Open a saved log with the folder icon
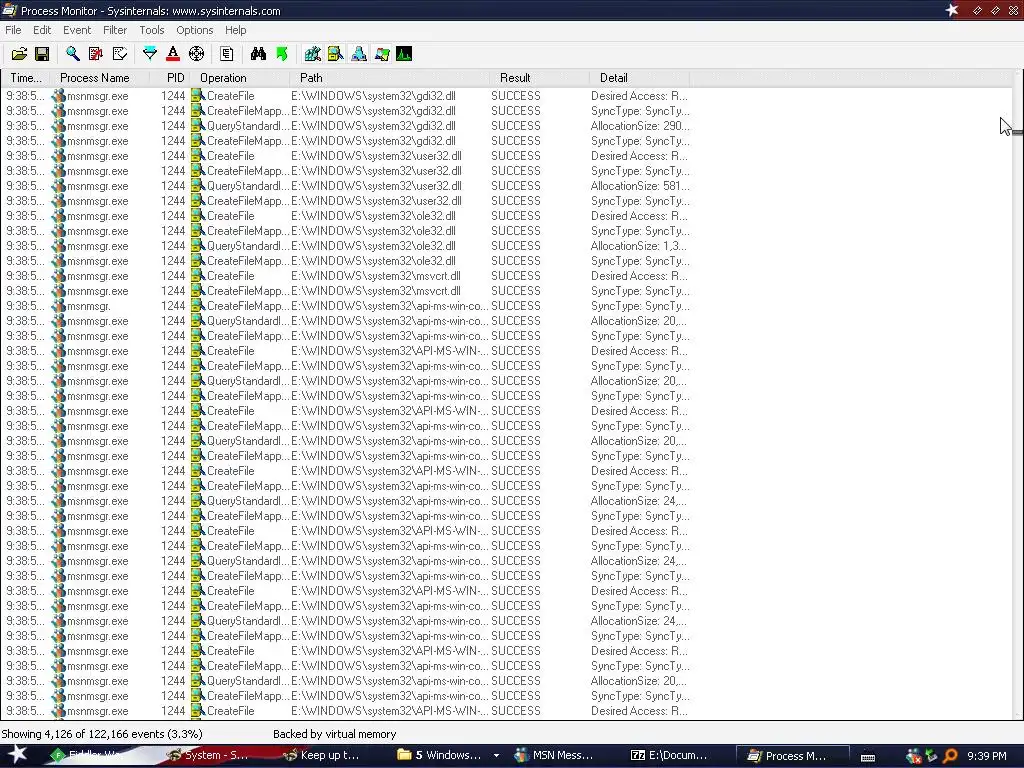 tap(20, 54)
